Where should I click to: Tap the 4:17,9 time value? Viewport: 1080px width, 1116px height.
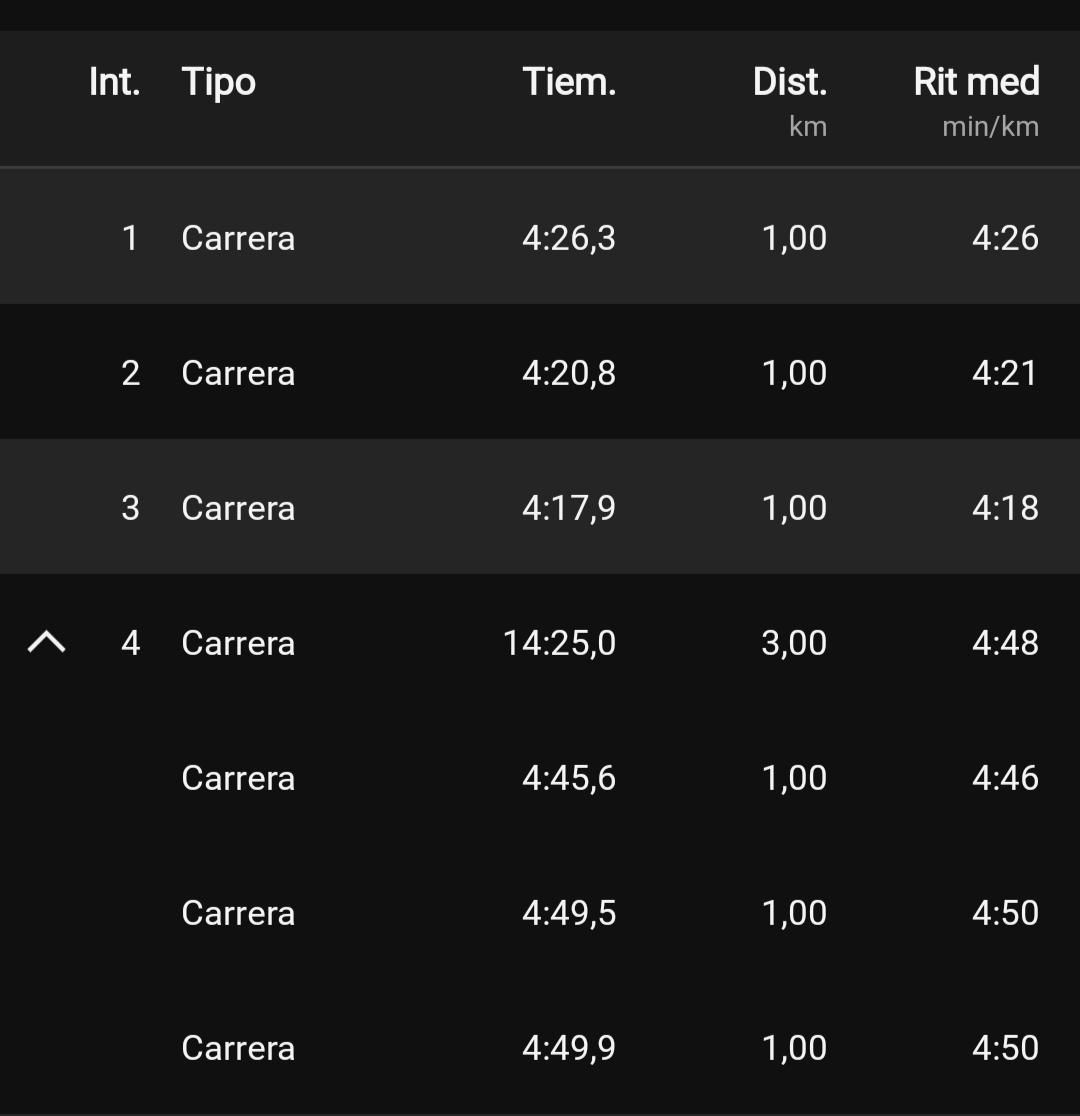pos(569,508)
